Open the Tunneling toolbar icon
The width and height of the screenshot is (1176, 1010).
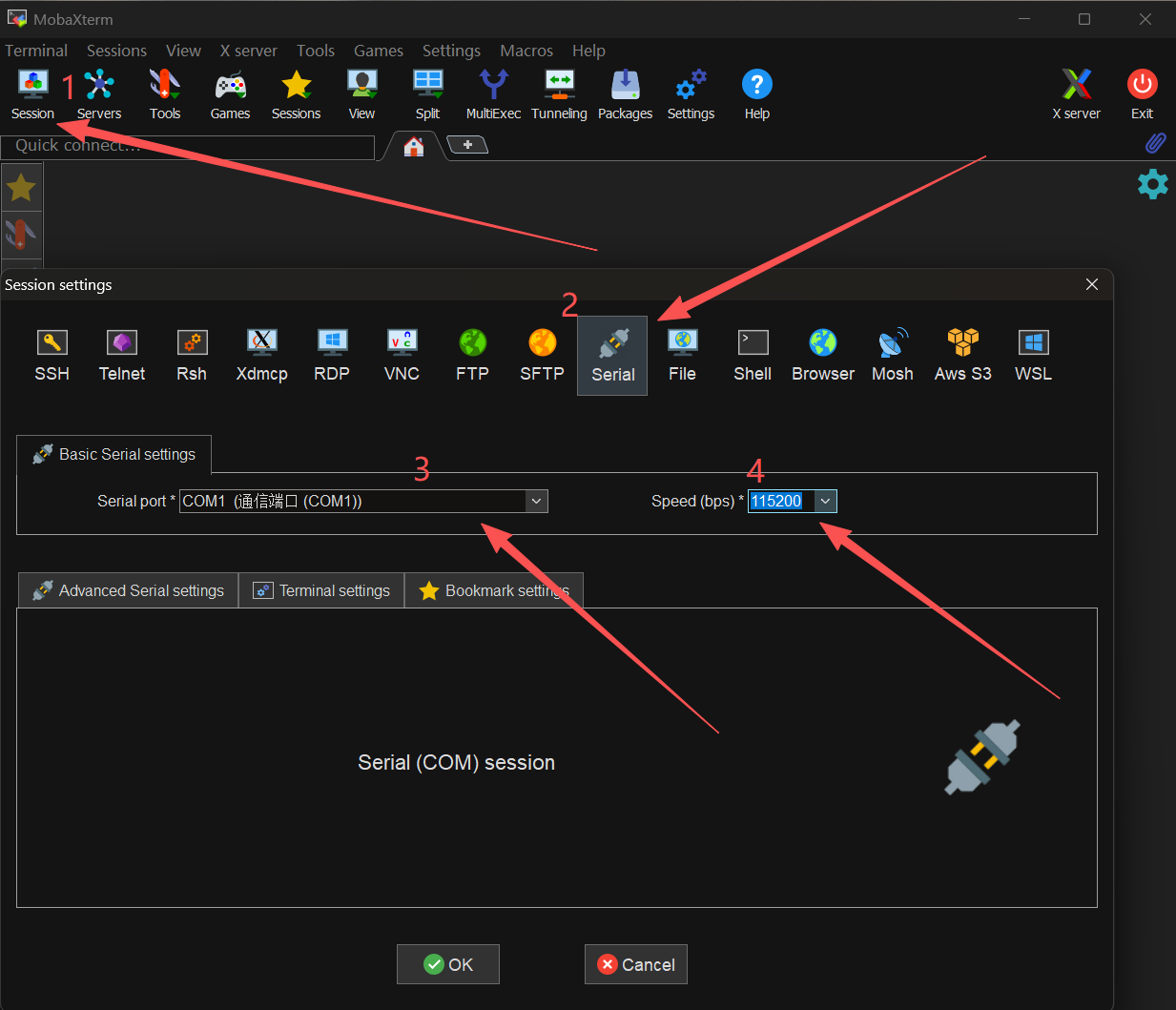[x=559, y=95]
